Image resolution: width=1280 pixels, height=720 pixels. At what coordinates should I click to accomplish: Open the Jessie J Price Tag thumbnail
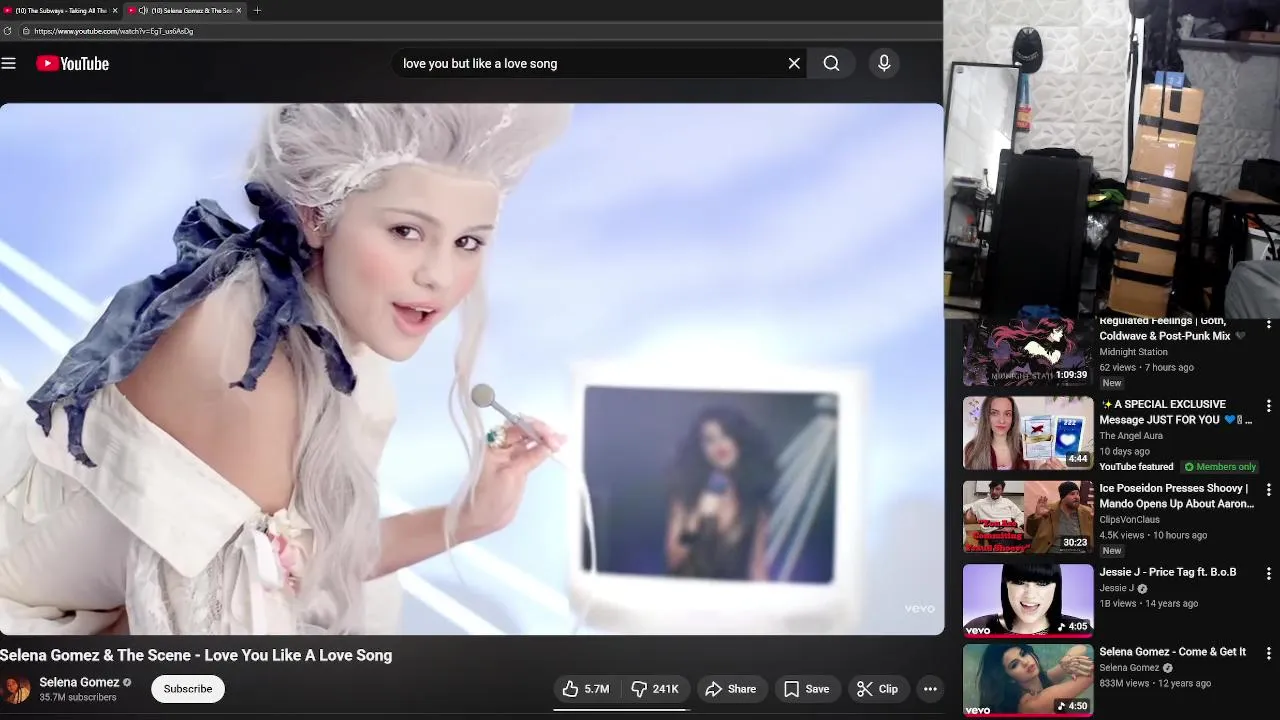1028,600
